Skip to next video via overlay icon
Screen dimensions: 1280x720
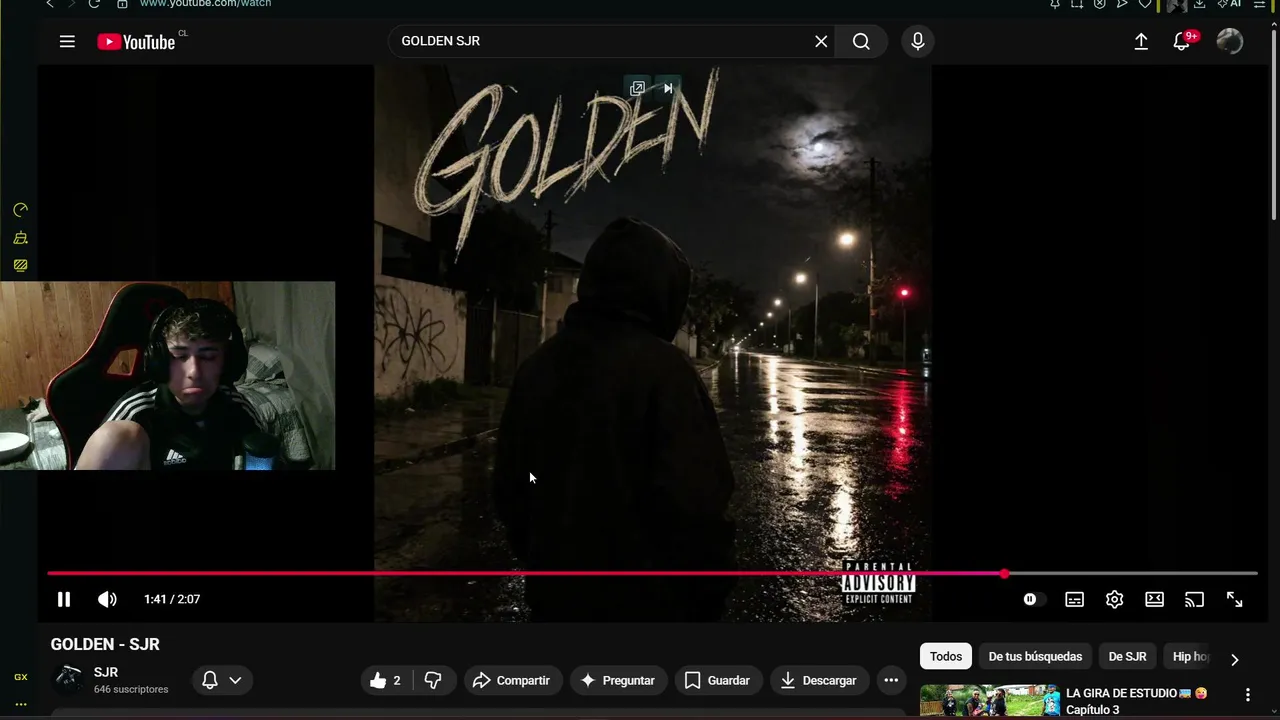coord(668,88)
